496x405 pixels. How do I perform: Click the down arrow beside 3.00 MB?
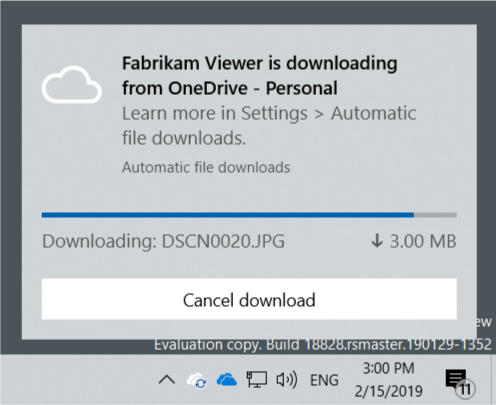[x=377, y=241]
